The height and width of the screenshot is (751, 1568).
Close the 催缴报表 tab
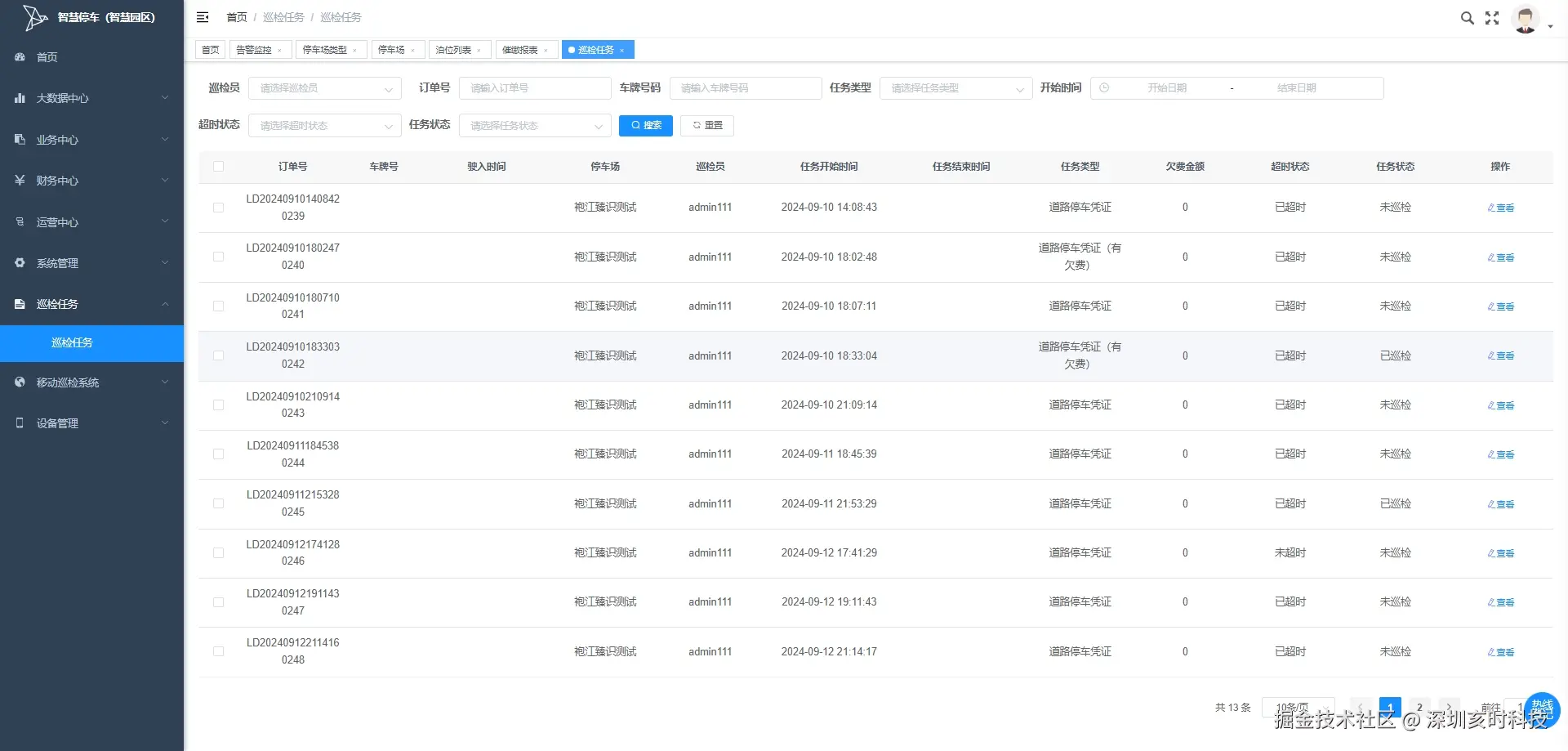pos(546,51)
